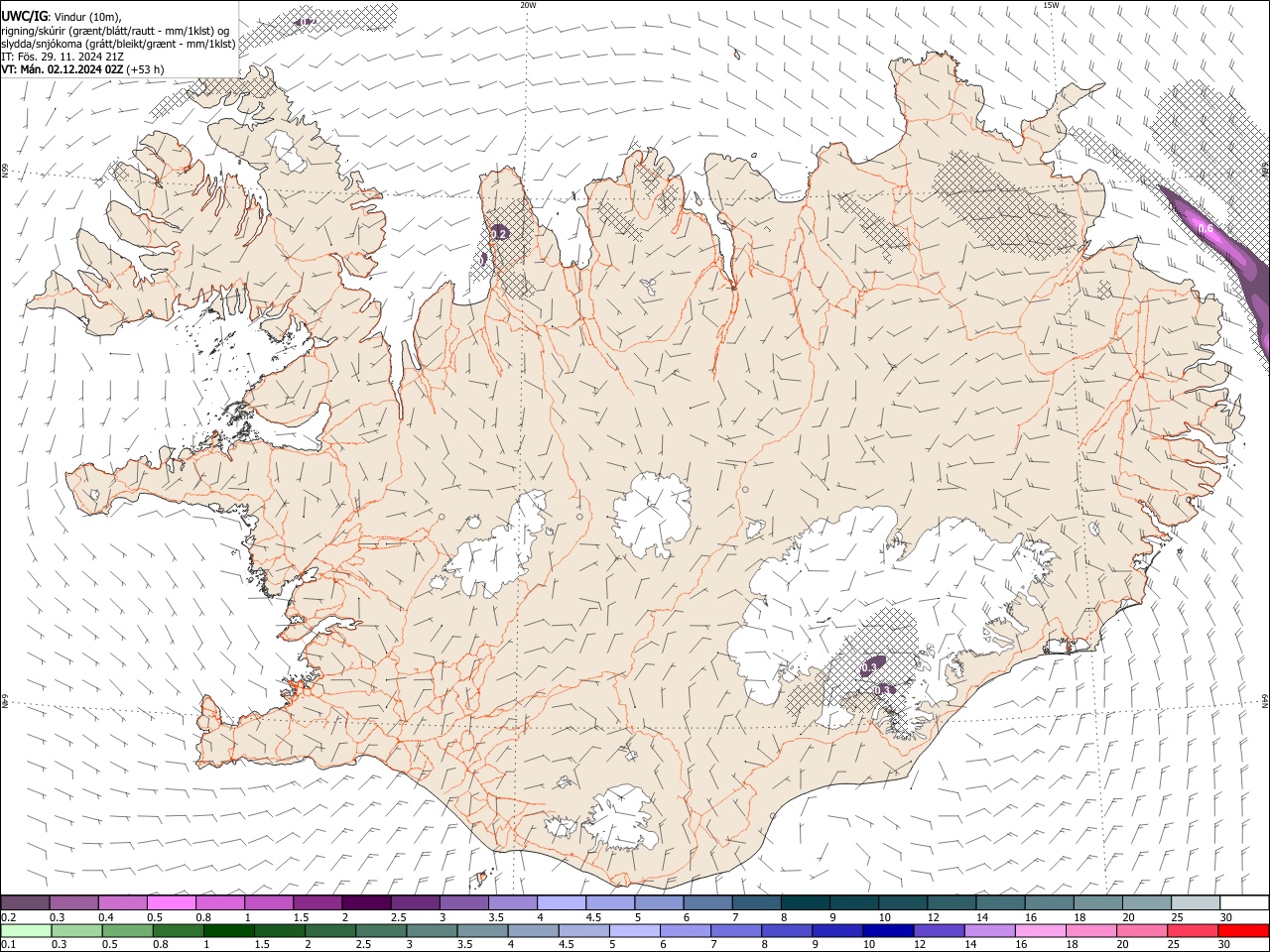Image resolution: width=1270 pixels, height=952 pixels.
Task: Pick the darkest green swatch at 1 in lower legend
Action: [x=229, y=930]
